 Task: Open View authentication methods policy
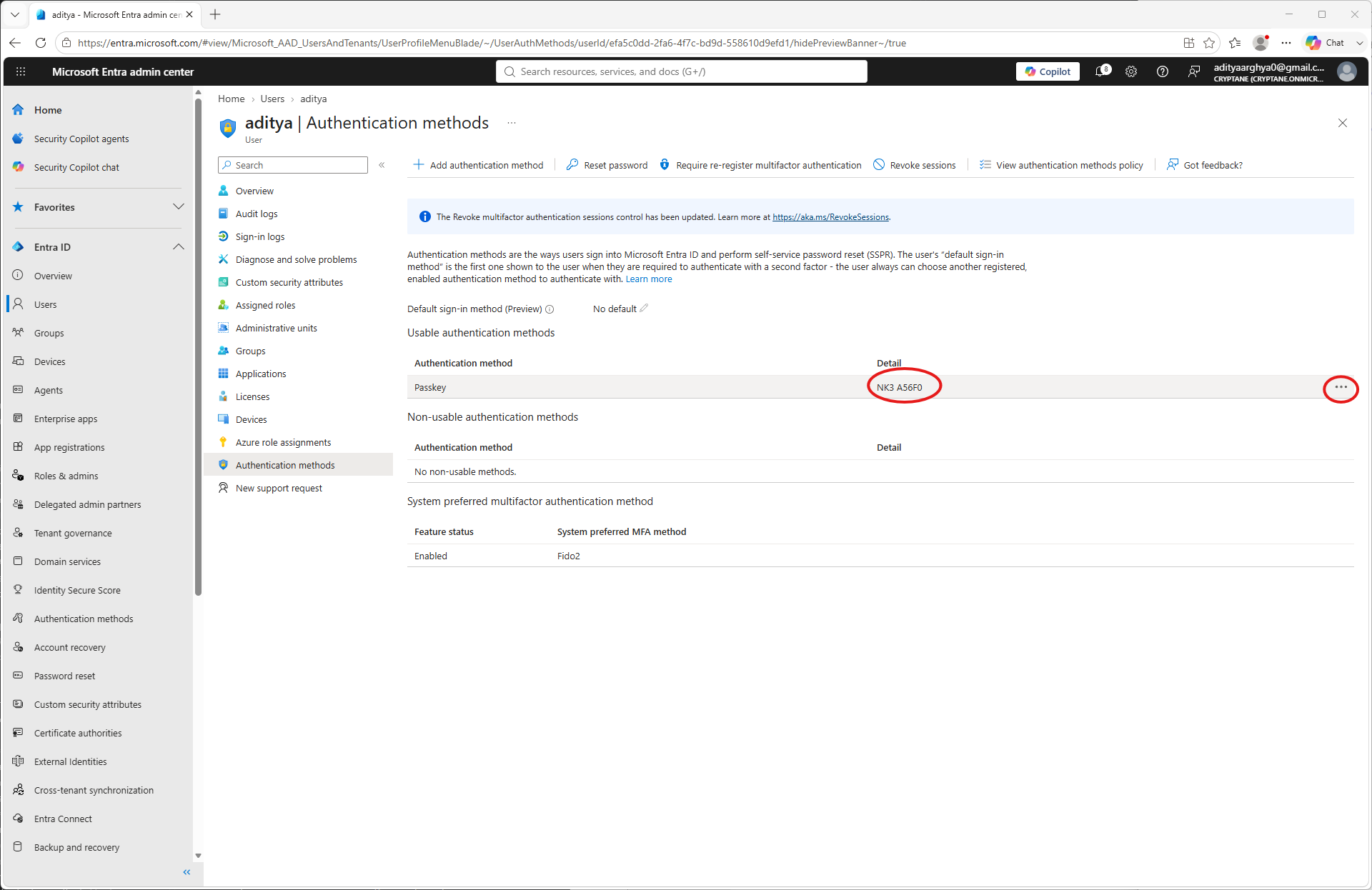[1061, 165]
